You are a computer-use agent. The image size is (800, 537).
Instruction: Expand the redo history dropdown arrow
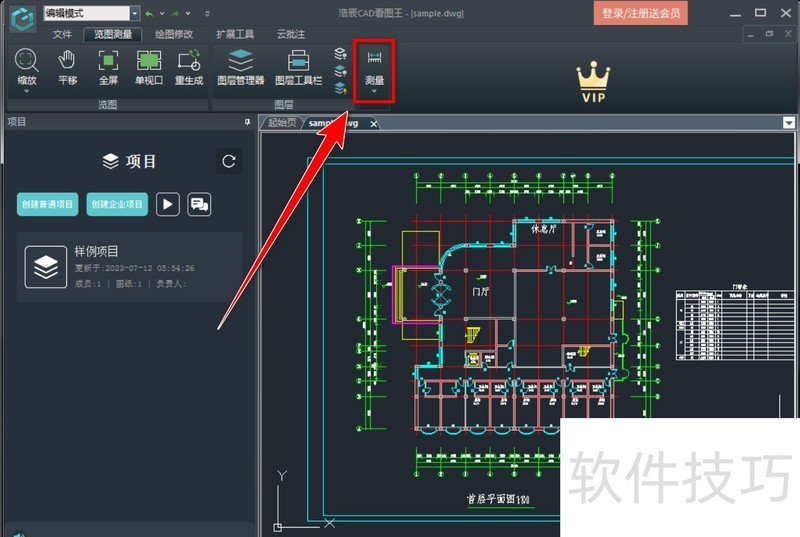tap(188, 14)
